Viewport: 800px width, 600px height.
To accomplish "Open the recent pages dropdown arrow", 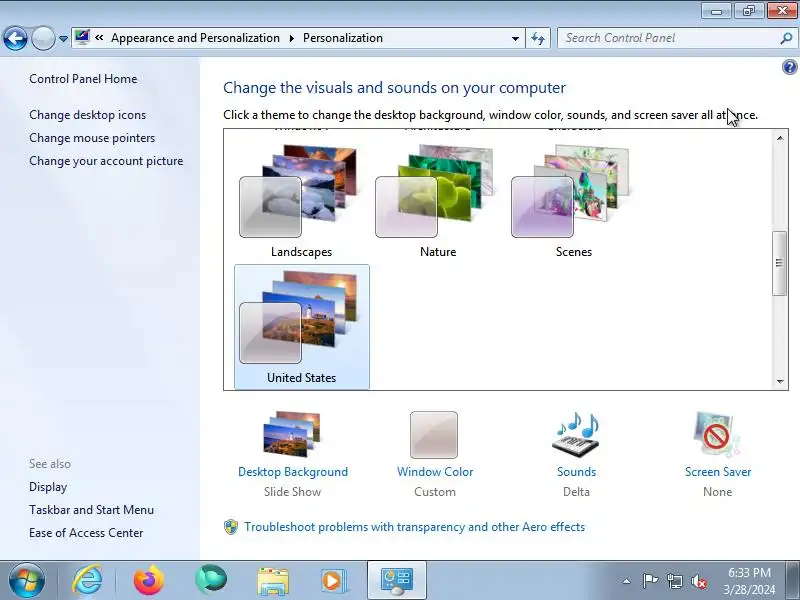I will (x=63, y=39).
